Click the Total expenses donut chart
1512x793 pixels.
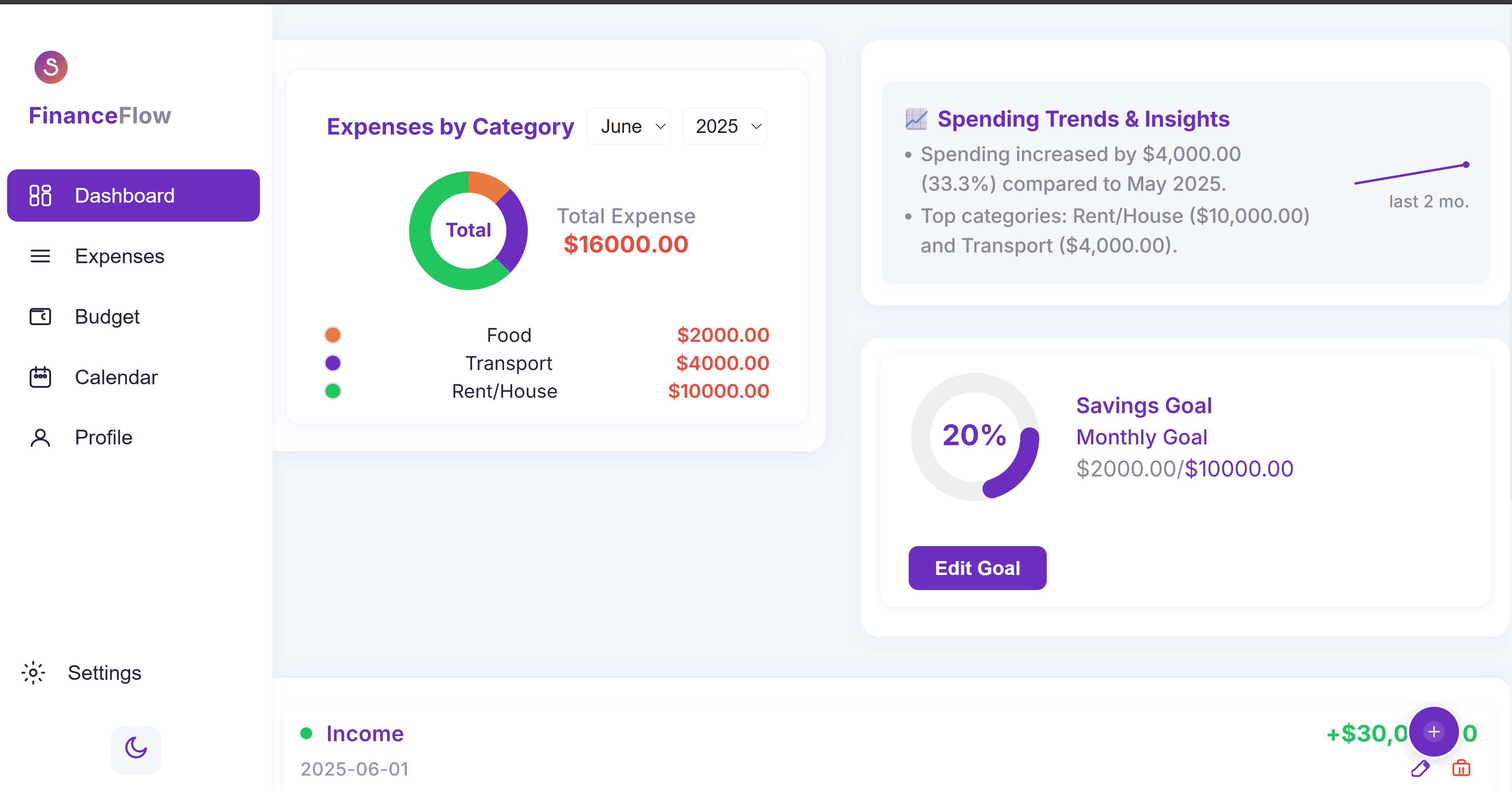(x=468, y=230)
